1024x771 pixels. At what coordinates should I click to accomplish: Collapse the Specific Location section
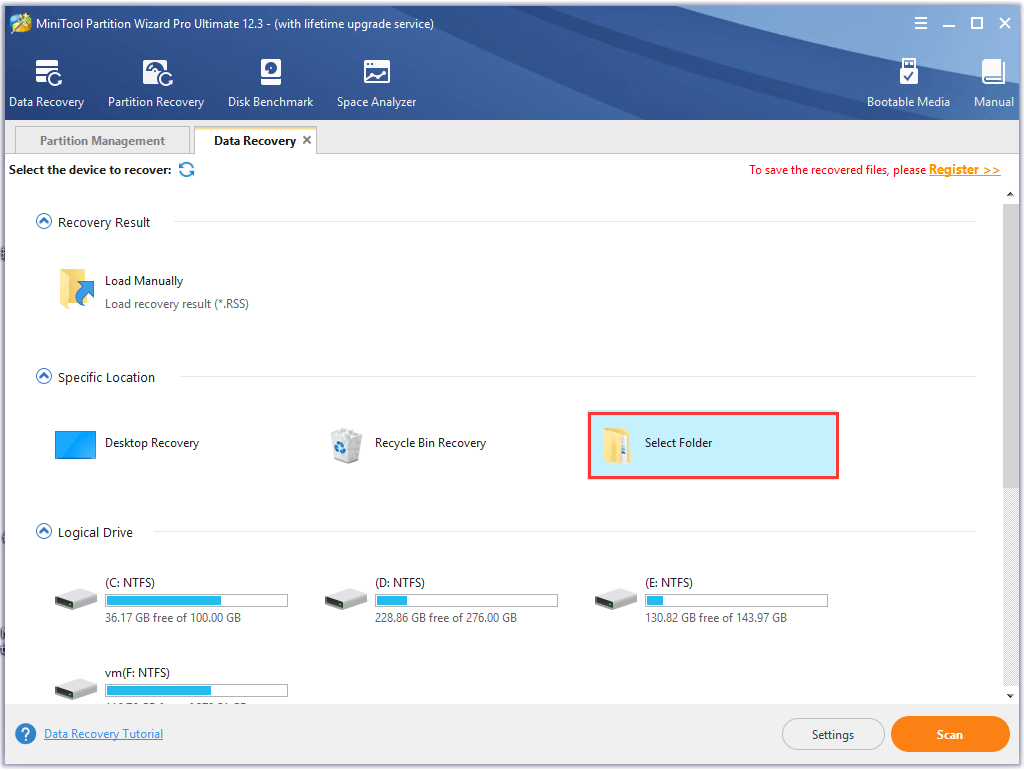pos(44,377)
